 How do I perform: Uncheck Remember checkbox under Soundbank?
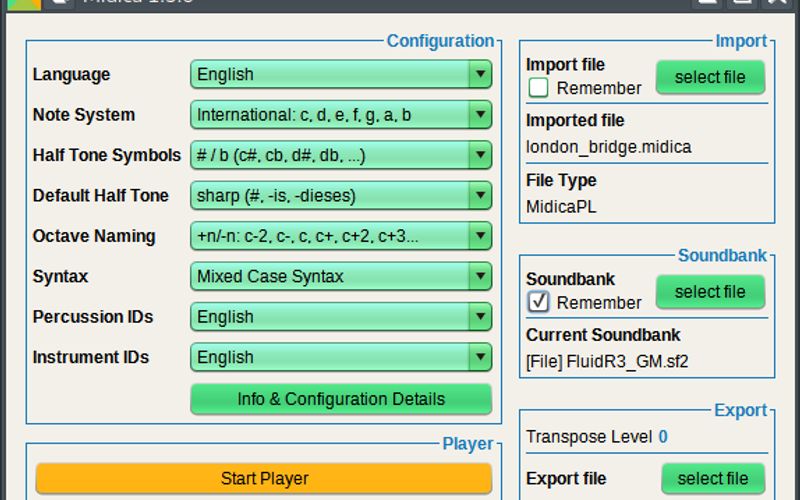pyautogui.click(x=539, y=302)
